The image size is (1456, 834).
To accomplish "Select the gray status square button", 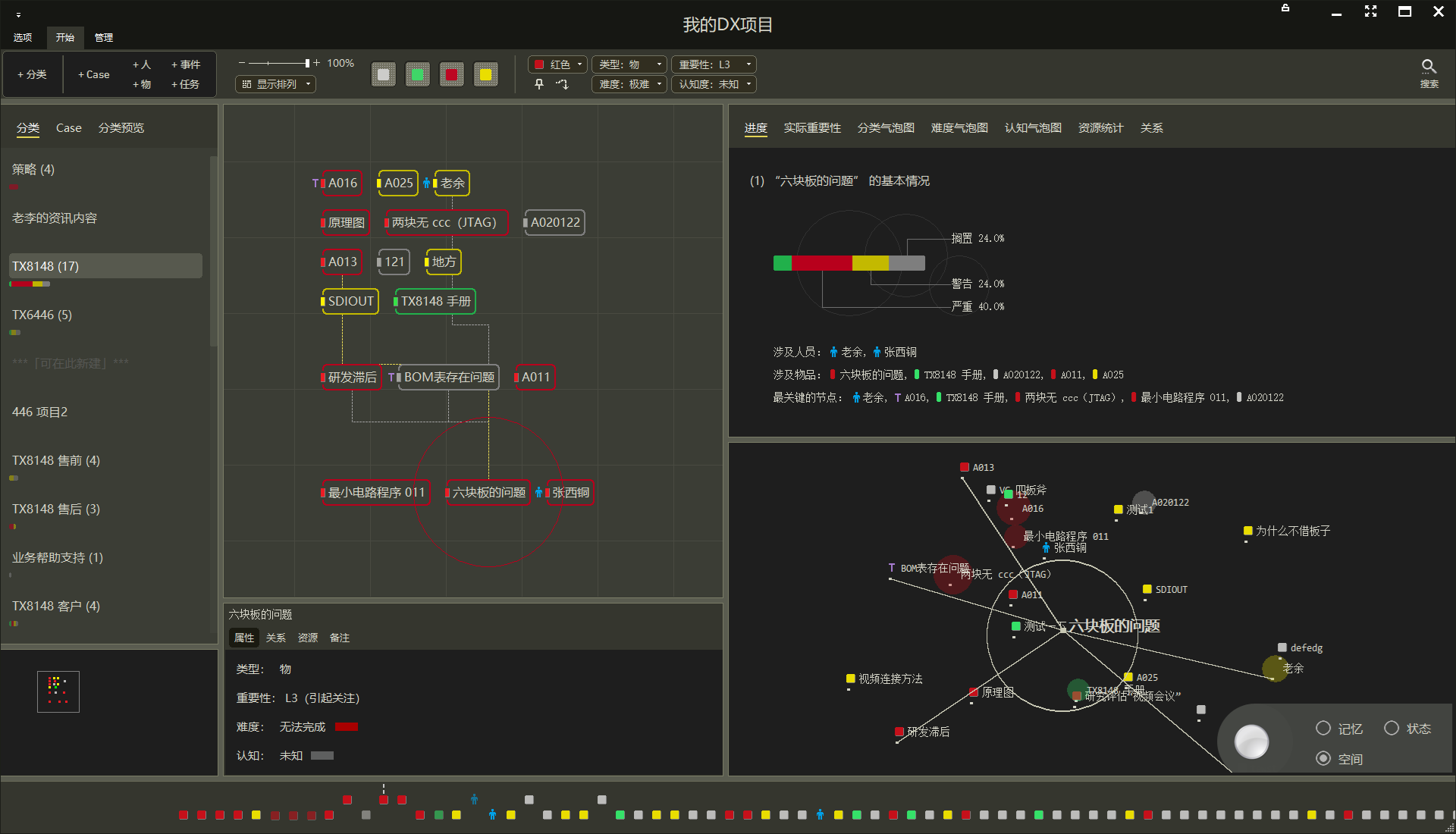I will coord(384,74).
